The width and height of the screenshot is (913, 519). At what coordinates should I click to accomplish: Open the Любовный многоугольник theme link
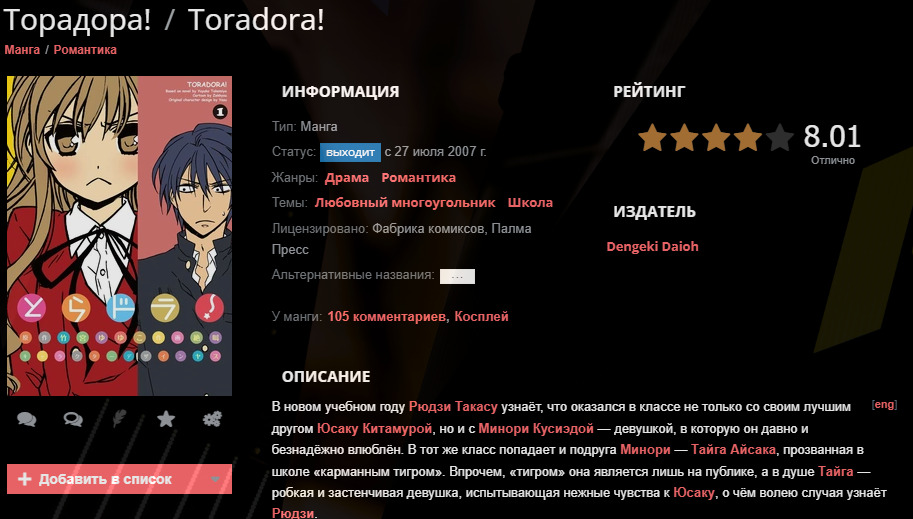pos(405,203)
